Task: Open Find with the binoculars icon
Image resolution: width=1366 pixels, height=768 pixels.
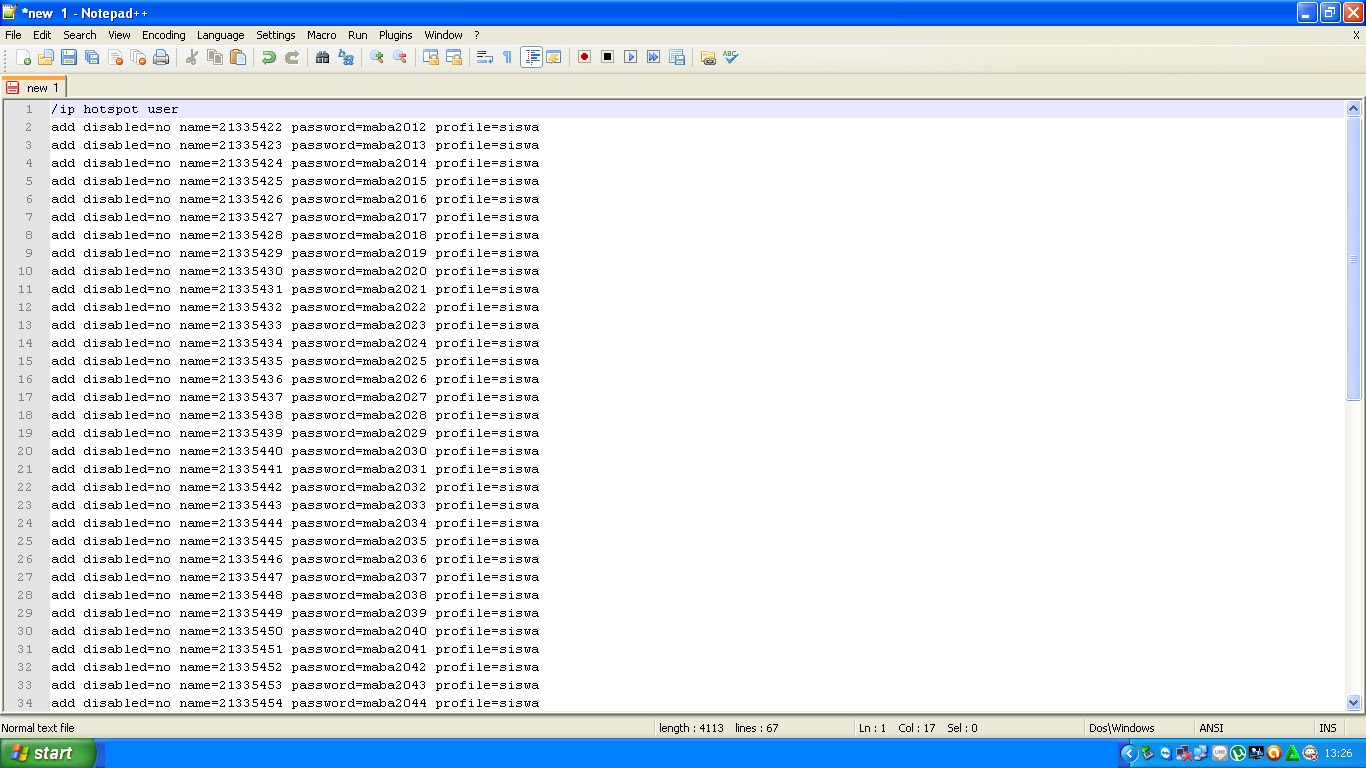Action: coord(322,58)
